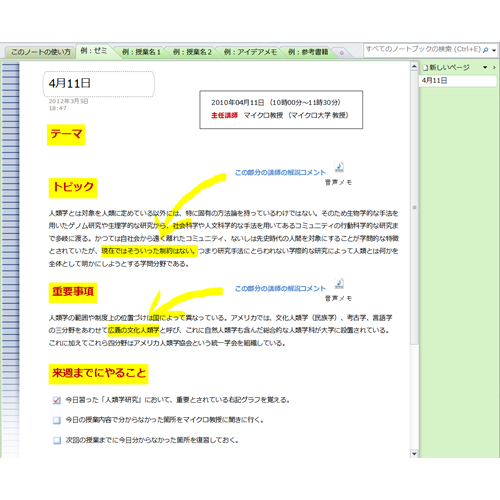
Task: Click the vertical scrollbar thumb
Action: point(414,208)
